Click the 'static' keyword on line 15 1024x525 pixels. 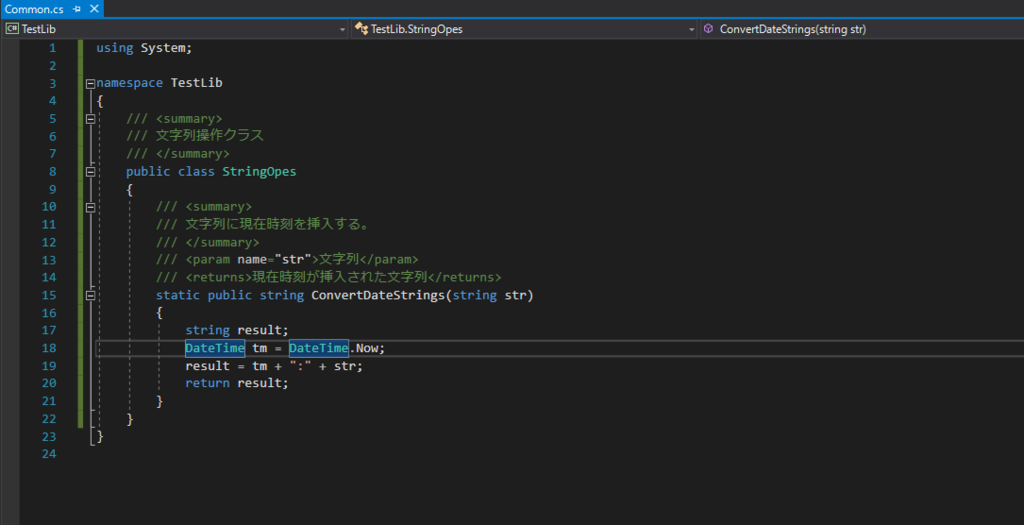[x=178, y=295]
